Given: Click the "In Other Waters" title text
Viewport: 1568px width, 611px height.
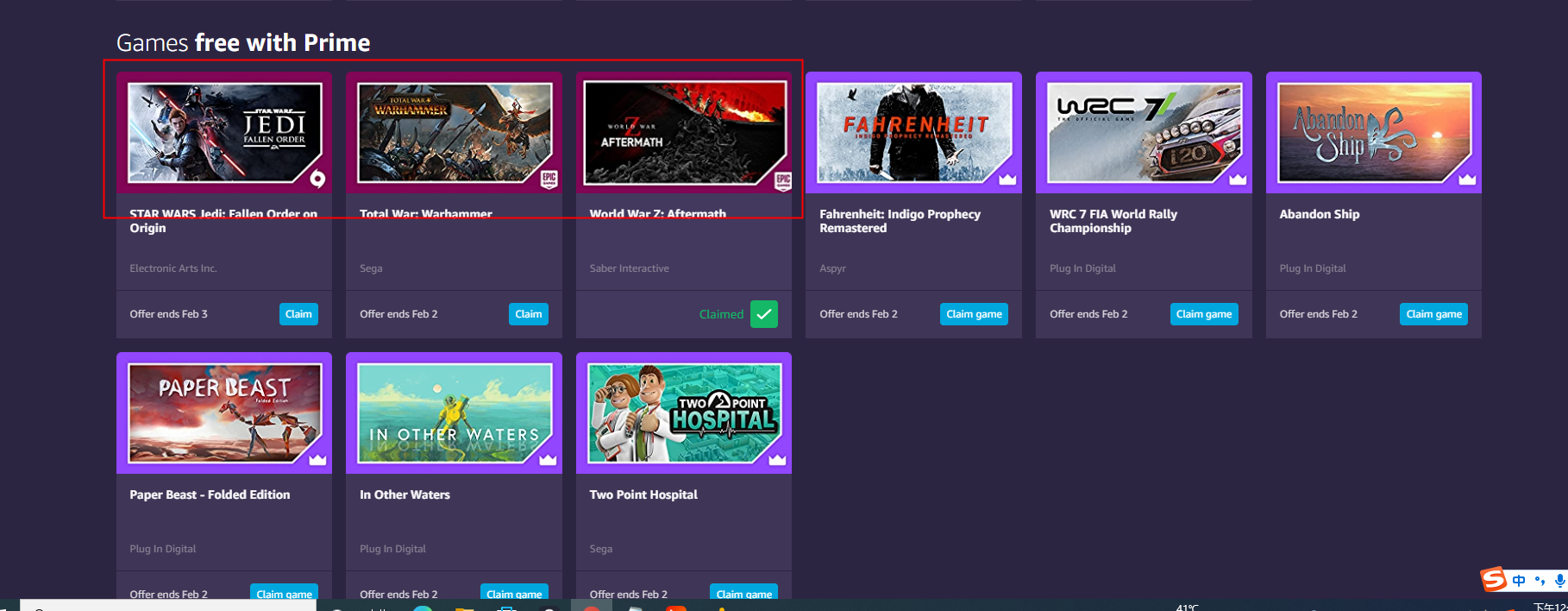Looking at the screenshot, I should point(405,494).
